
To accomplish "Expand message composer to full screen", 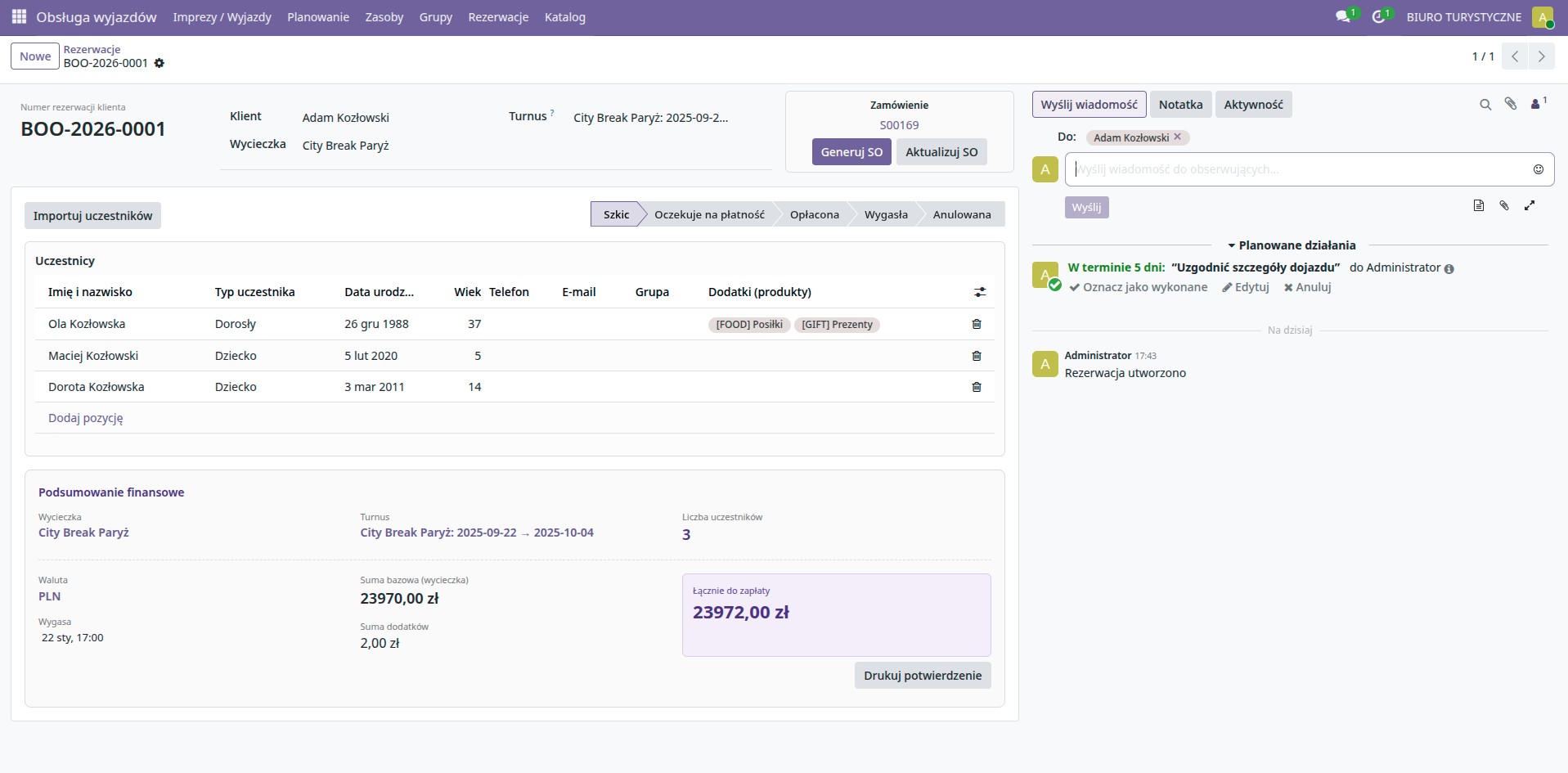I will pos(1529,206).
